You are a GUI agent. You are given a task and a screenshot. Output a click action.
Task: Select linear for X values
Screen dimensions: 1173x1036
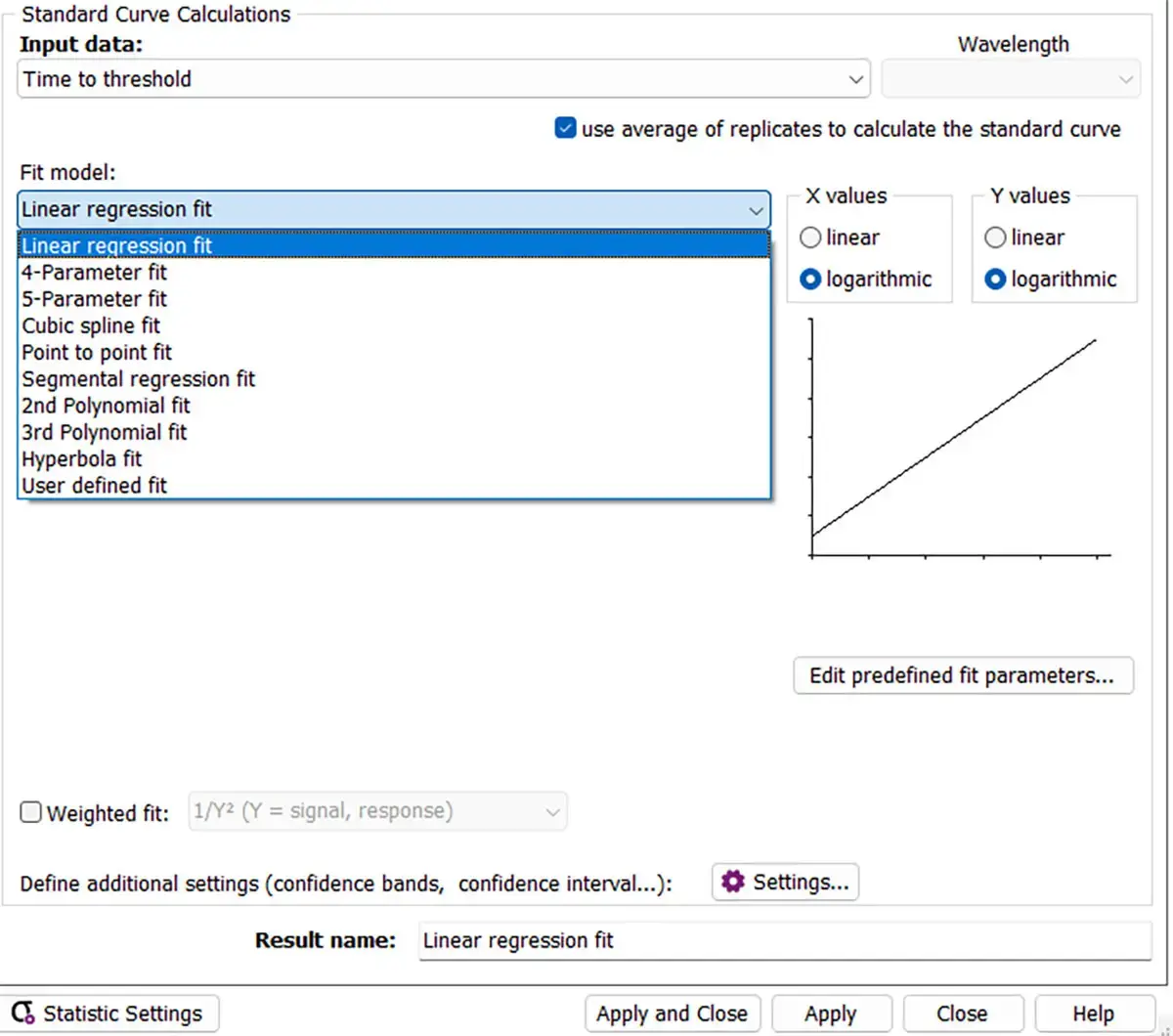pos(810,237)
